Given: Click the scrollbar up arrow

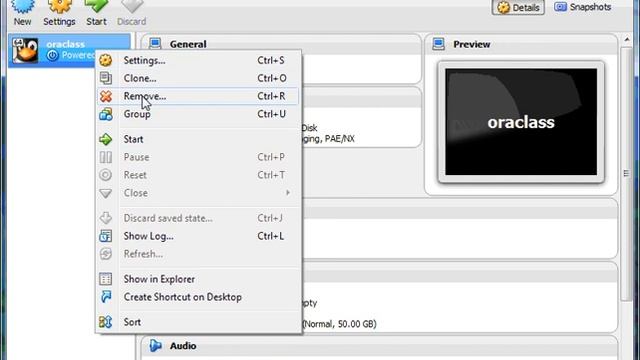Looking at the screenshot, I should coord(627,40).
